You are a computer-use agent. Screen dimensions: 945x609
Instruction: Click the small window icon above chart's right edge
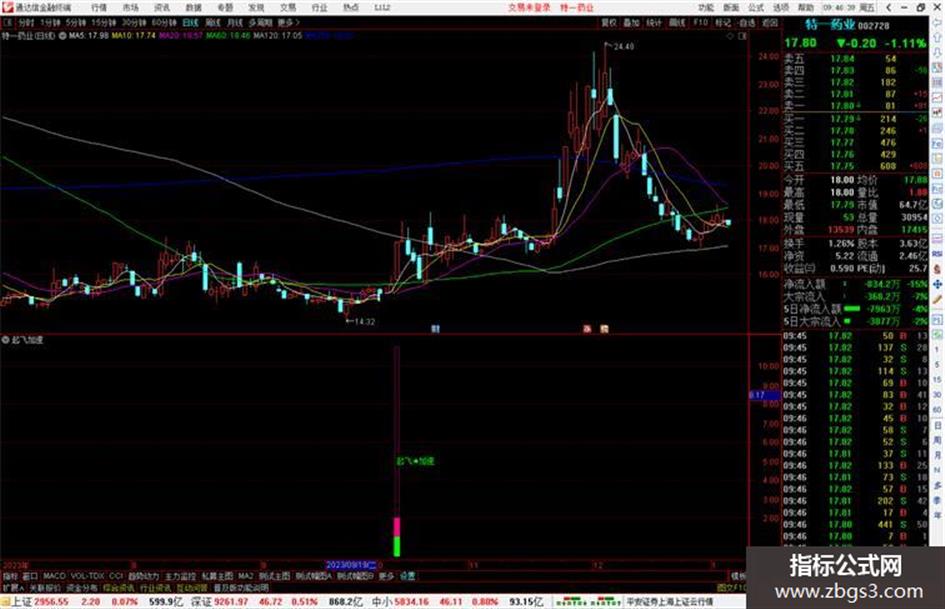(x=742, y=36)
